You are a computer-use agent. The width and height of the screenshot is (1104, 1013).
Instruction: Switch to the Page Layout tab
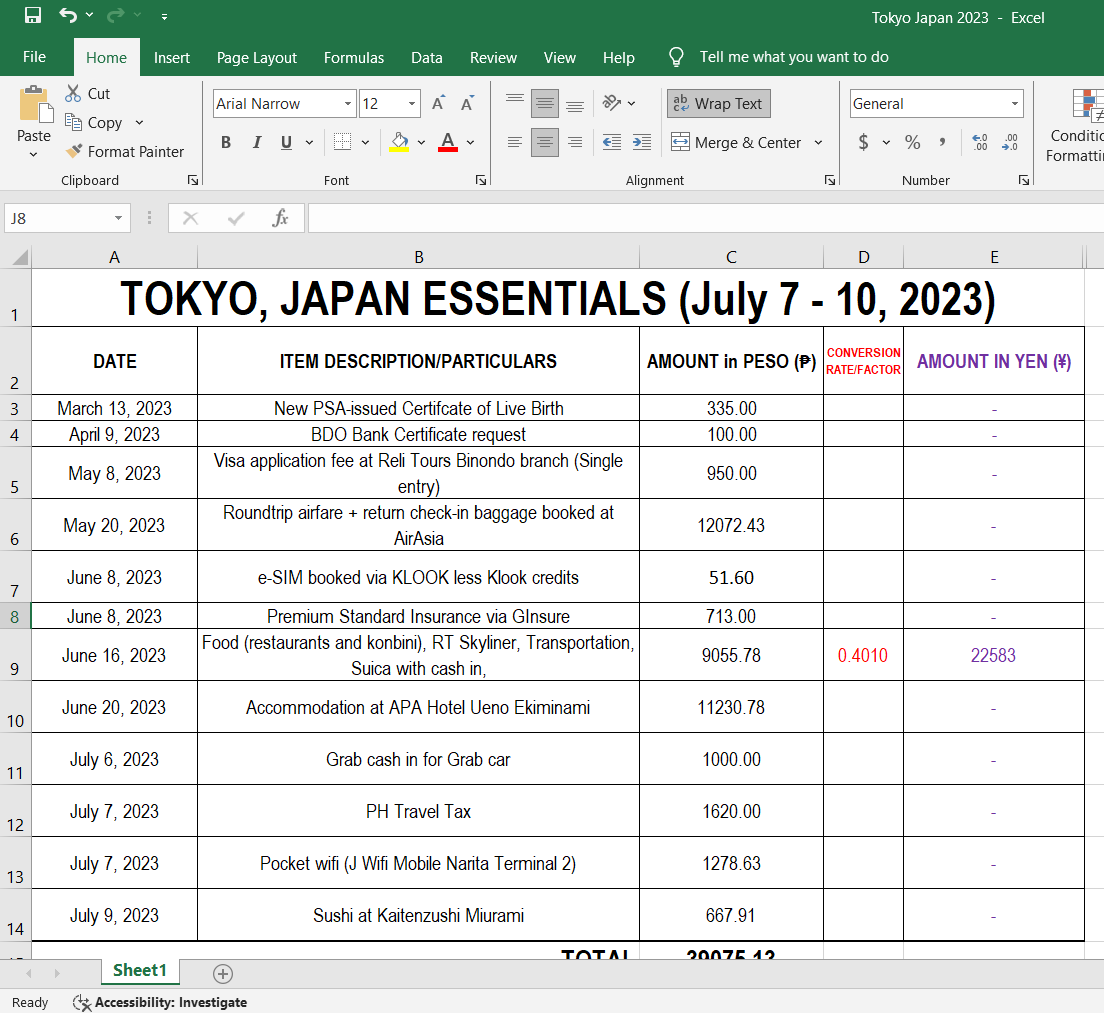[x=256, y=58]
